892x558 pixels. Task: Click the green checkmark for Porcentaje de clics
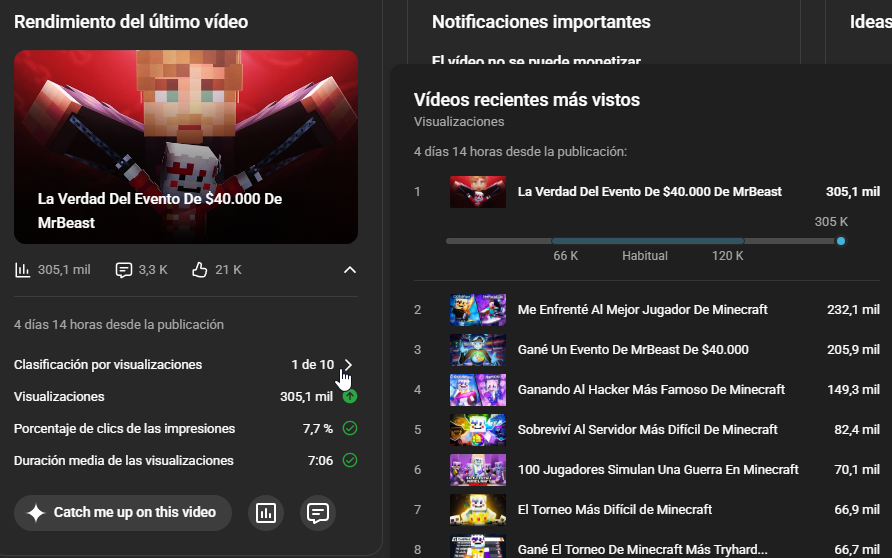pos(350,428)
